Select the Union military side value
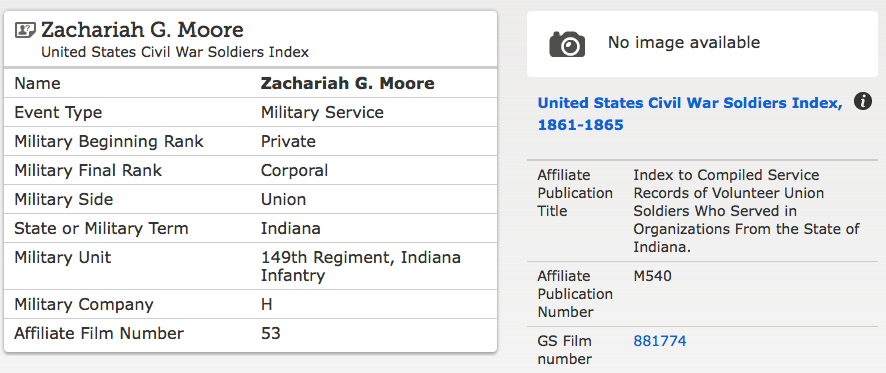Screen dimensions: 886x373 pyautogui.click(x=283, y=199)
